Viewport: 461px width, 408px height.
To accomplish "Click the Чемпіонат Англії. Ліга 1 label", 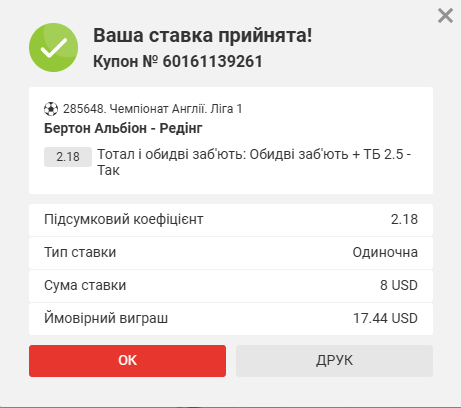I will (176, 109).
